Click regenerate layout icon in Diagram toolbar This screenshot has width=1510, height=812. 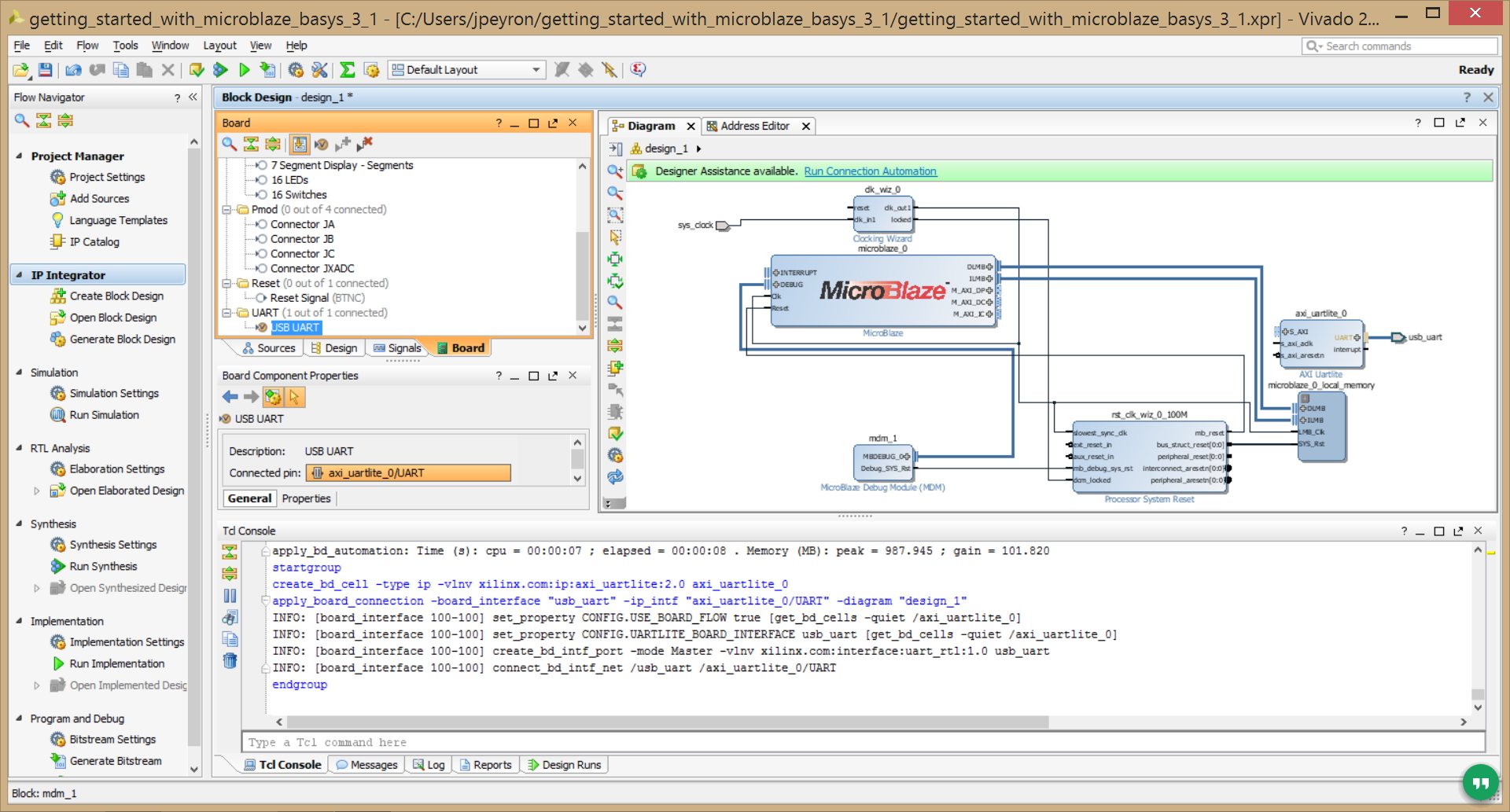615,477
